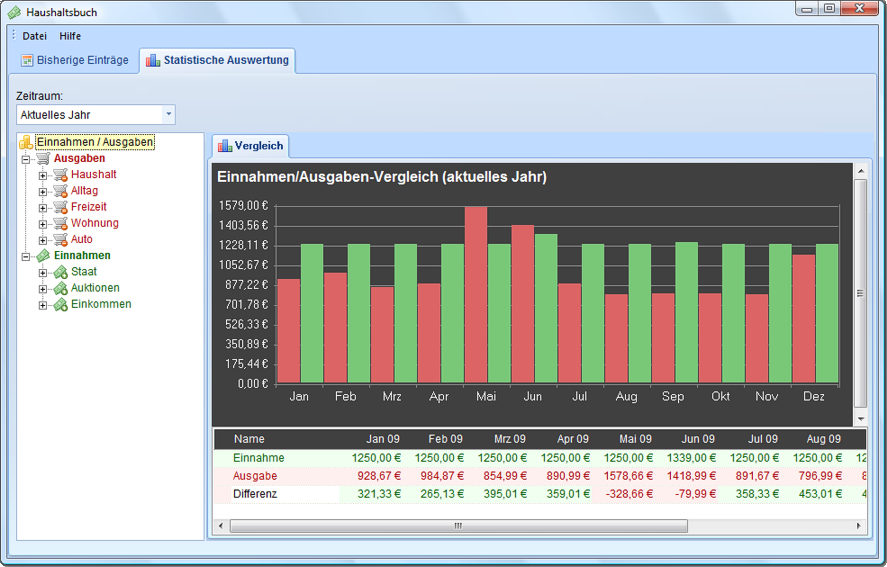Viewport: 887px width, 567px height.
Task: Click the chart's vertical scrollbar down arrow
Action: pyautogui.click(x=860, y=419)
